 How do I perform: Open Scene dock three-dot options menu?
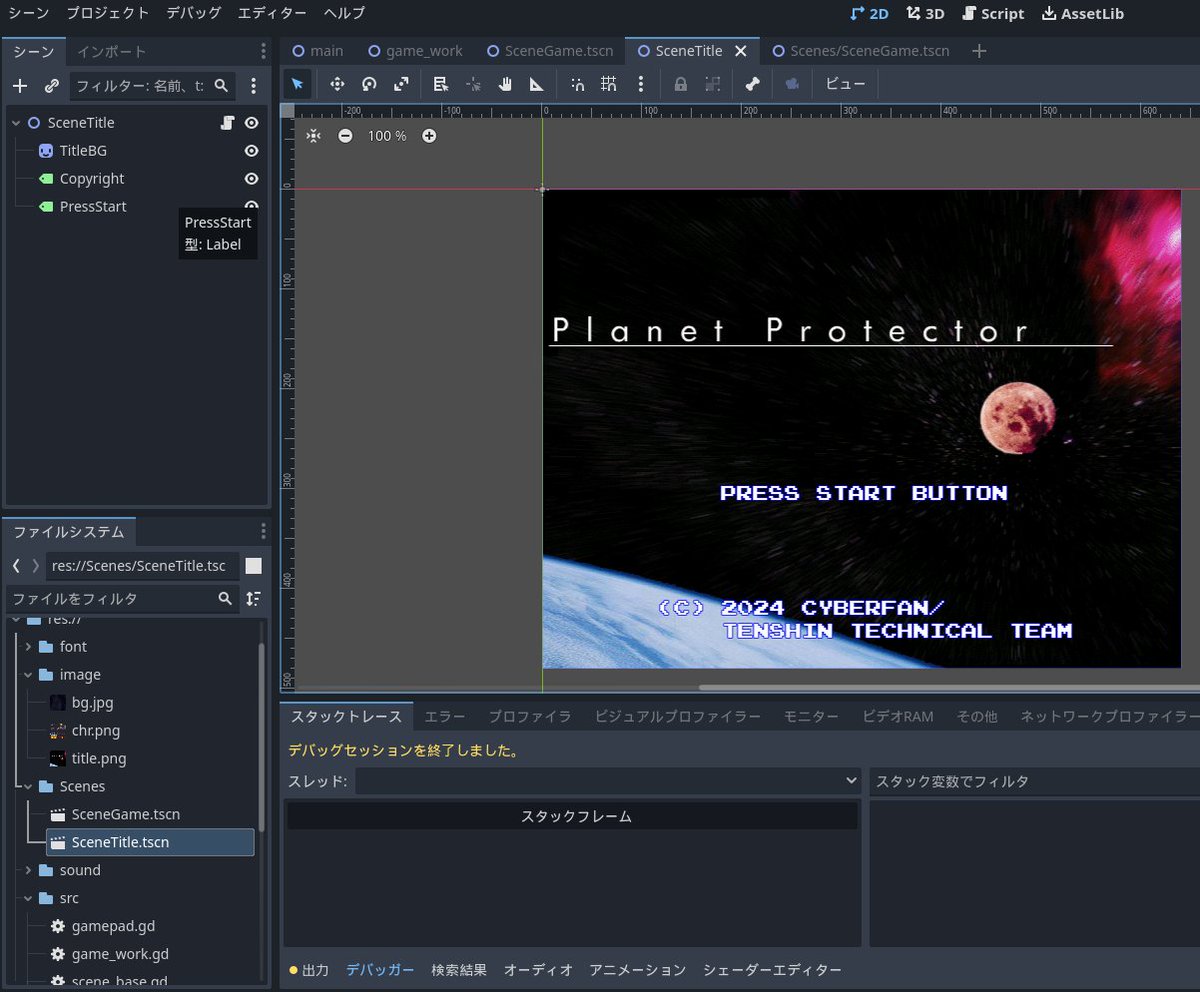click(x=263, y=51)
